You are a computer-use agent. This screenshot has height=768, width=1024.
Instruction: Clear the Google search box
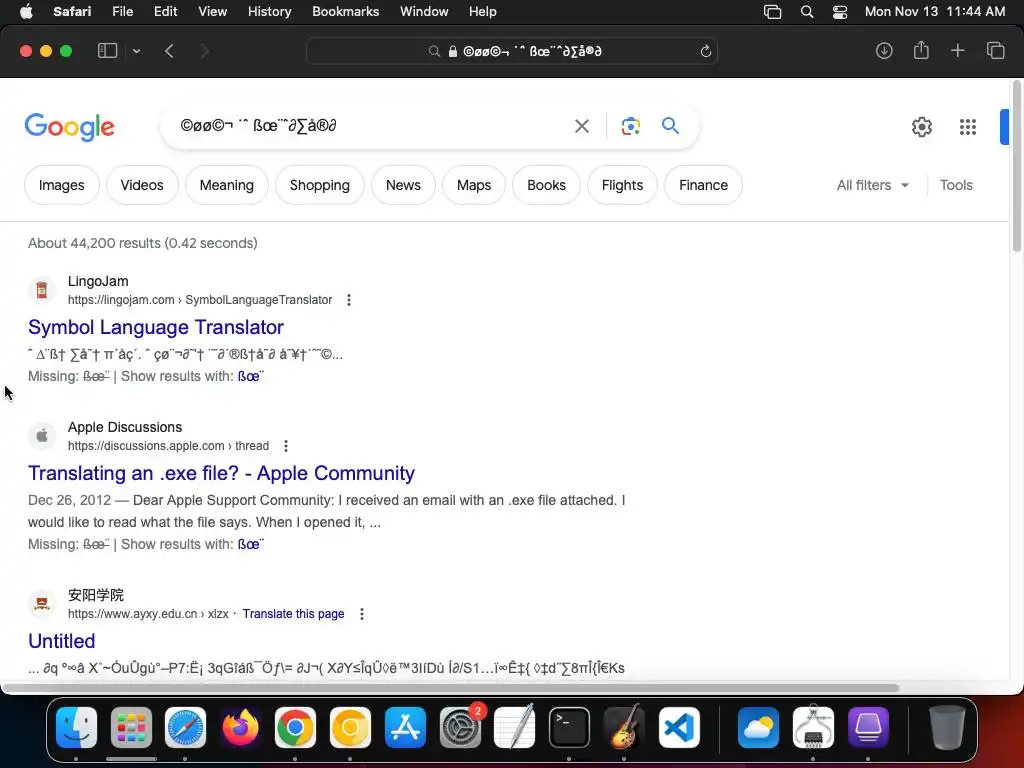point(581,126)
